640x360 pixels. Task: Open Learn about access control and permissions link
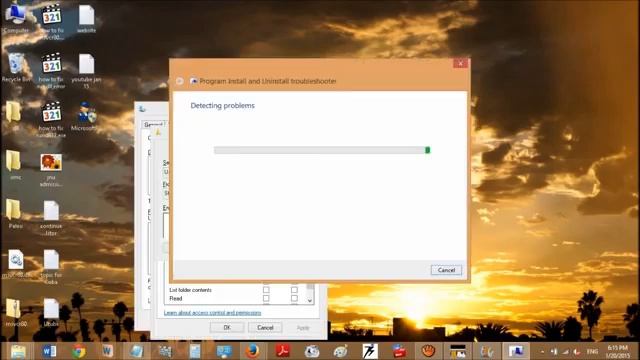[x=212, y=313]
